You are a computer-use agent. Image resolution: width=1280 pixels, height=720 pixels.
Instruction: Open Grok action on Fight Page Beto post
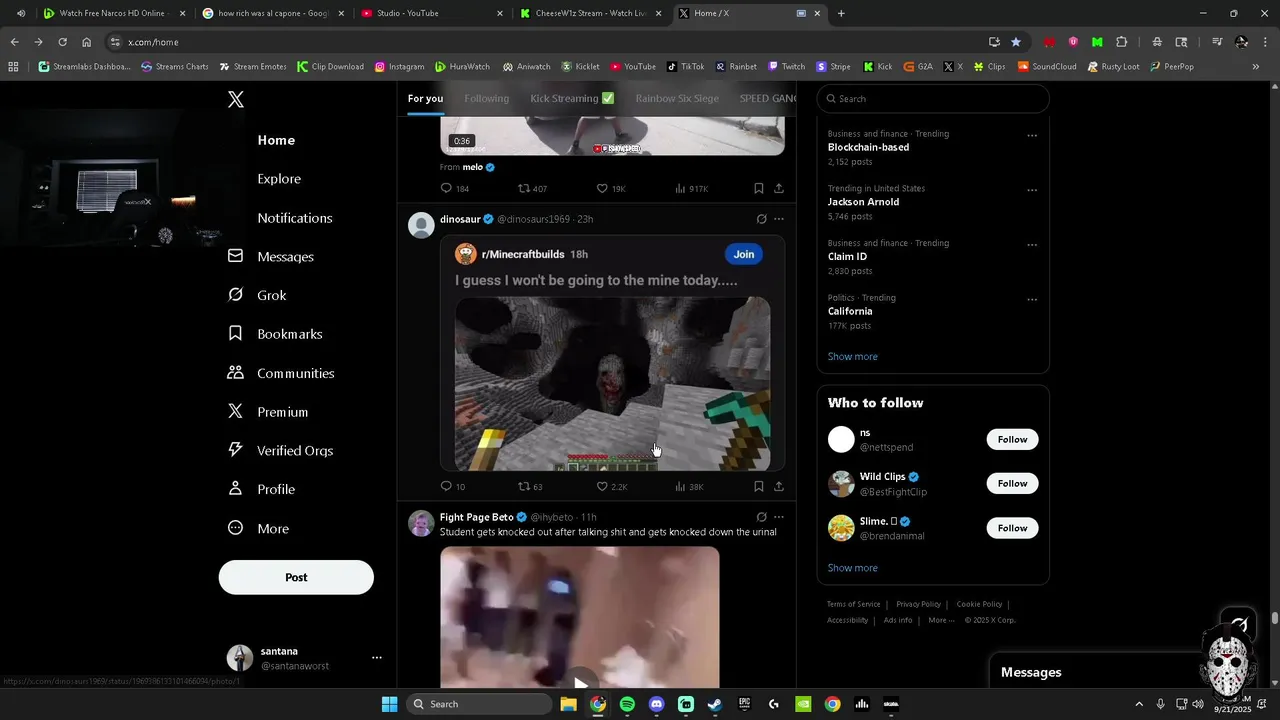(x=761, y=517)
